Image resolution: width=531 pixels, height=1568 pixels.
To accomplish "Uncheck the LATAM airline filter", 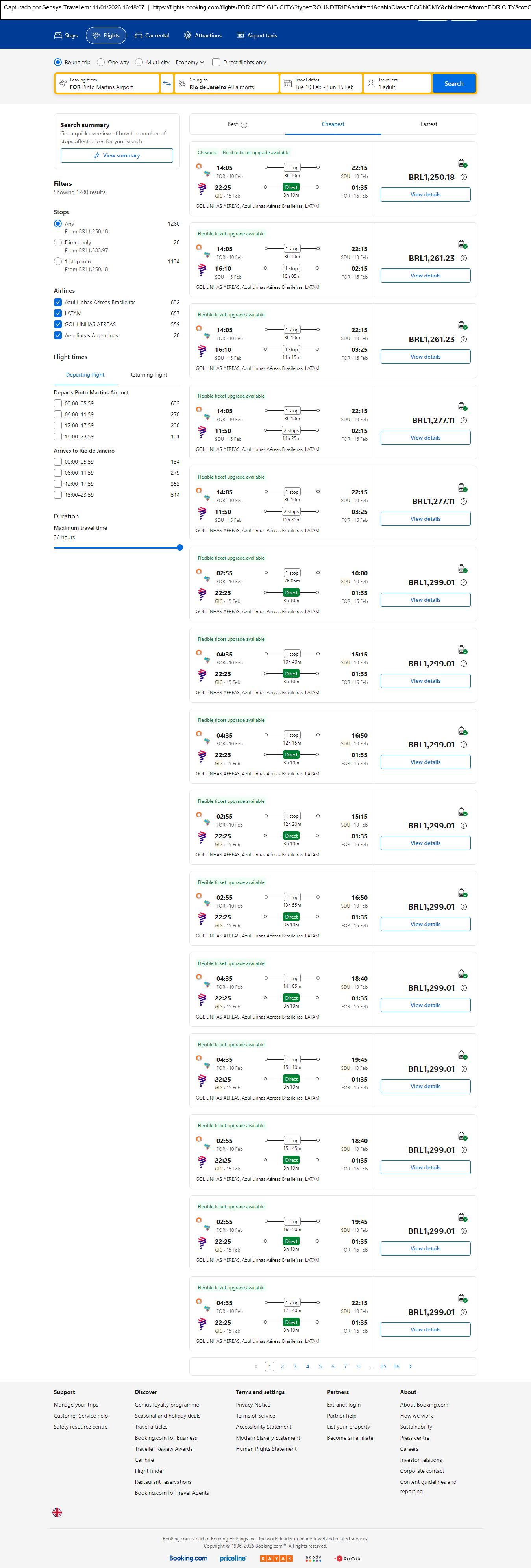I will (x=58, y=313).
